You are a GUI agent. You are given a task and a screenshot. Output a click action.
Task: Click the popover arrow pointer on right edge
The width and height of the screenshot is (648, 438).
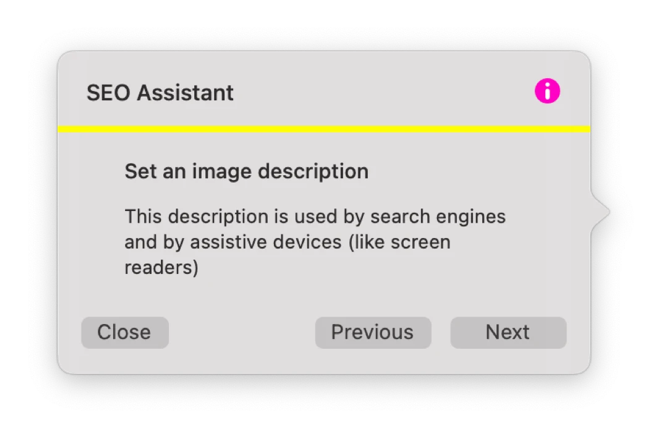click(600, 212)
